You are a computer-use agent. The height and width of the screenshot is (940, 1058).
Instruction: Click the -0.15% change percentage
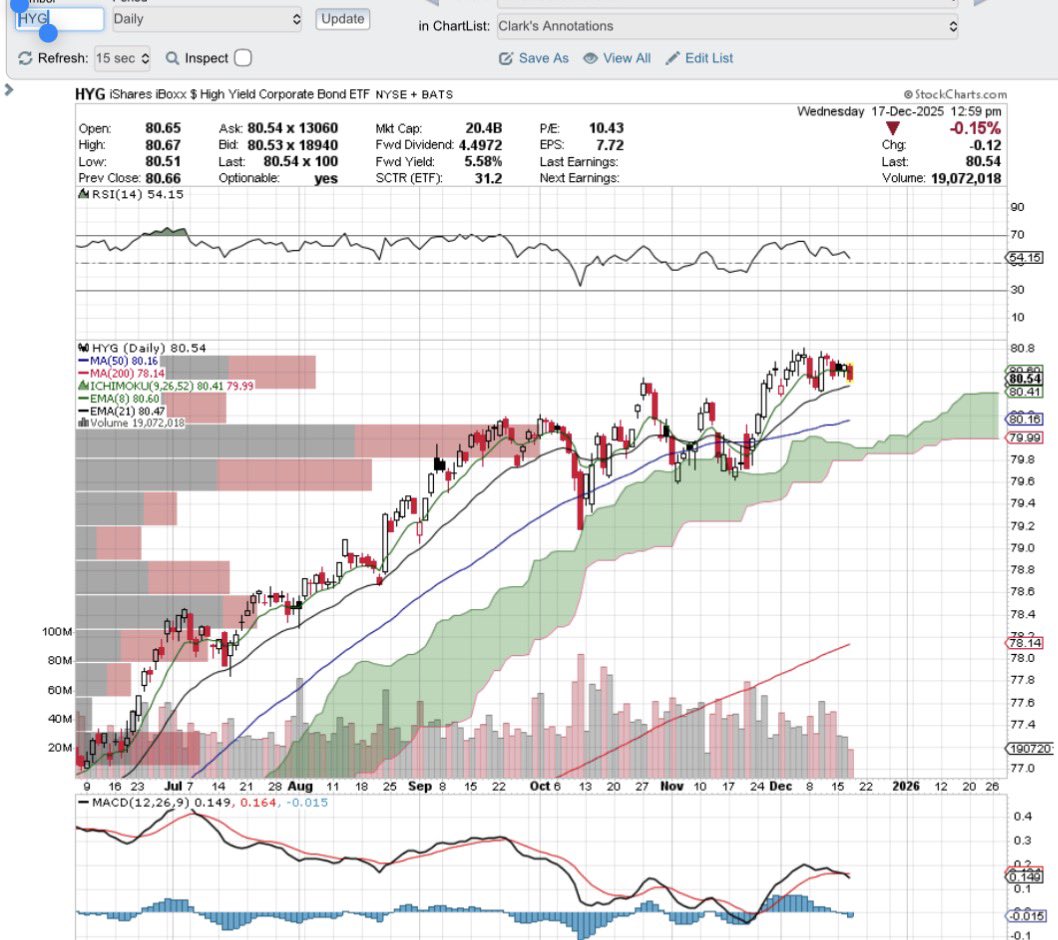(975, 128)
